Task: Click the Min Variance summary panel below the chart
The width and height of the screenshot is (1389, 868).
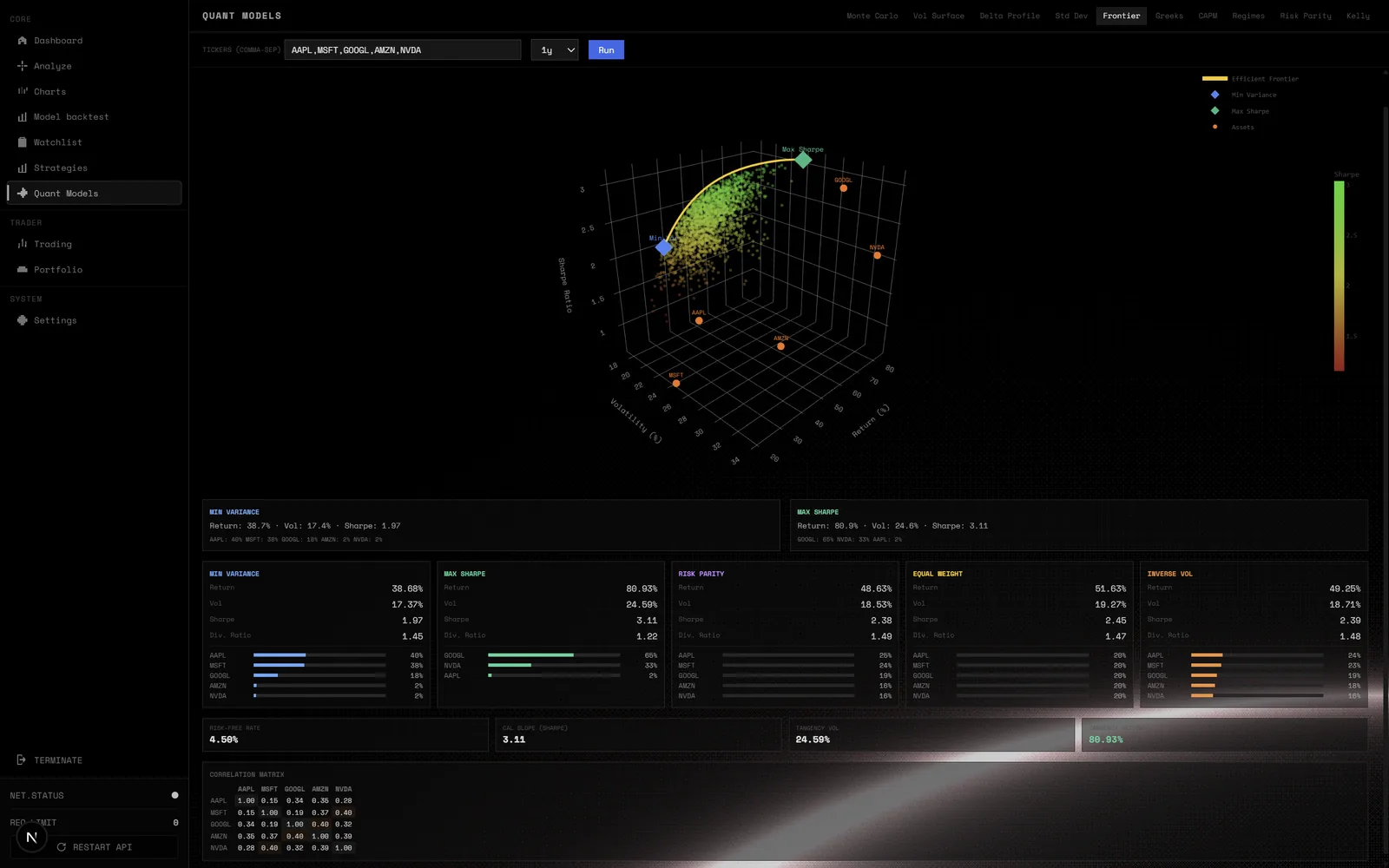Action: [490, 525]
